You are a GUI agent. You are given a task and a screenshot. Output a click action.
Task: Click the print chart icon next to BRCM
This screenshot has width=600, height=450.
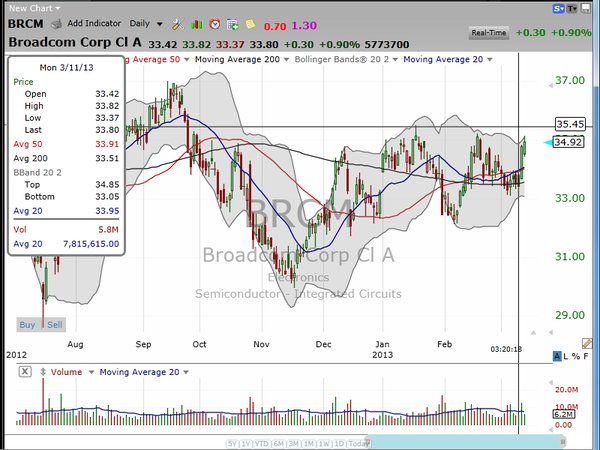[x=56, y=24]
